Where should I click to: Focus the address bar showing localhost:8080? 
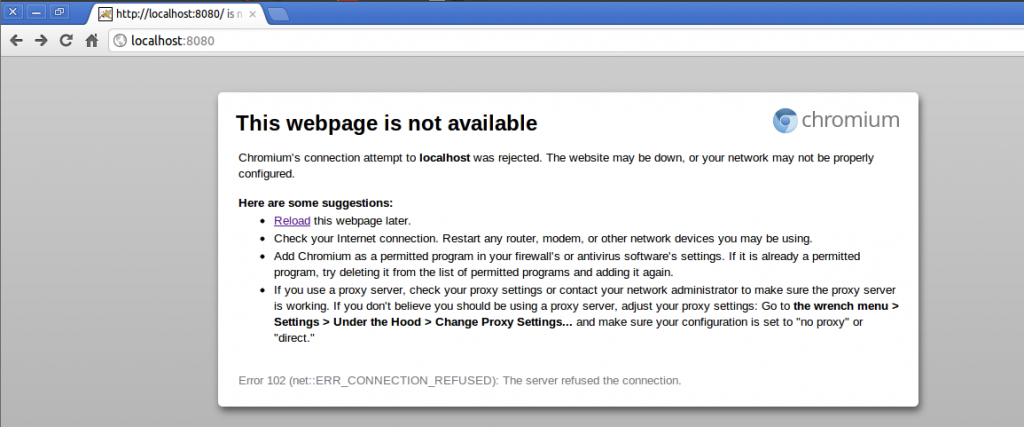point(500,41)
